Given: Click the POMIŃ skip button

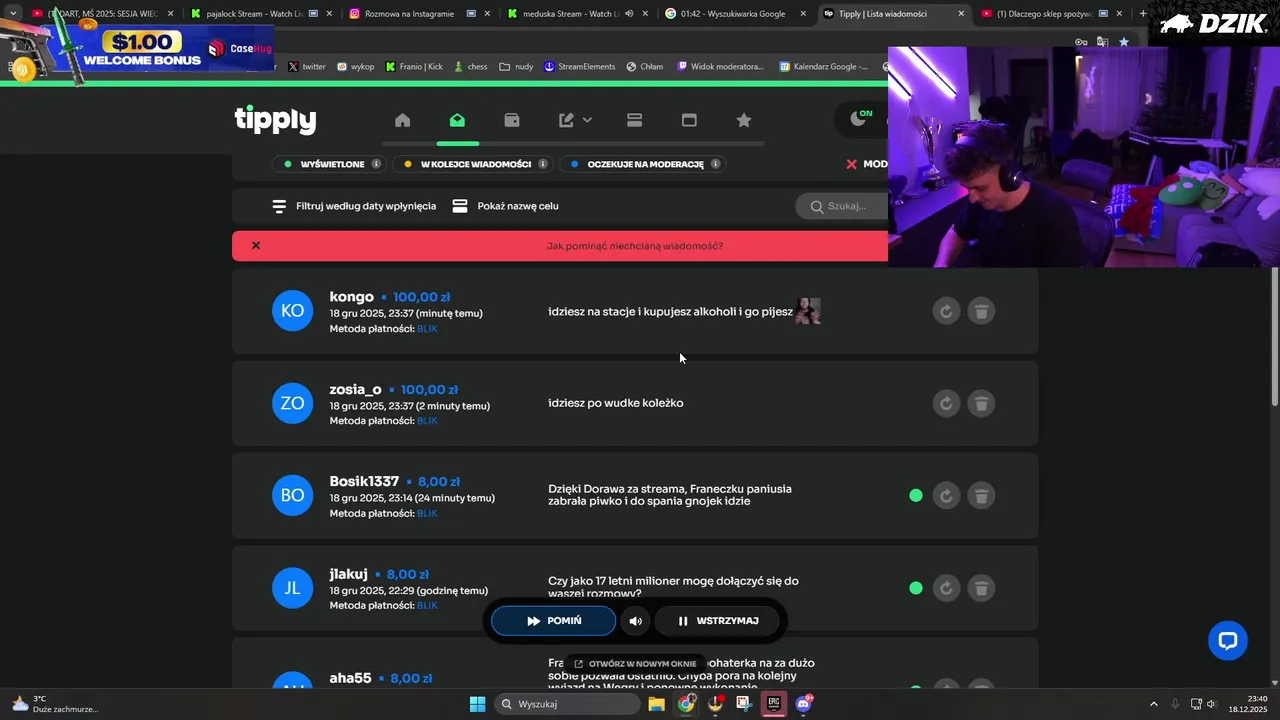Looking at the screenshot, I should coord(553,621).
